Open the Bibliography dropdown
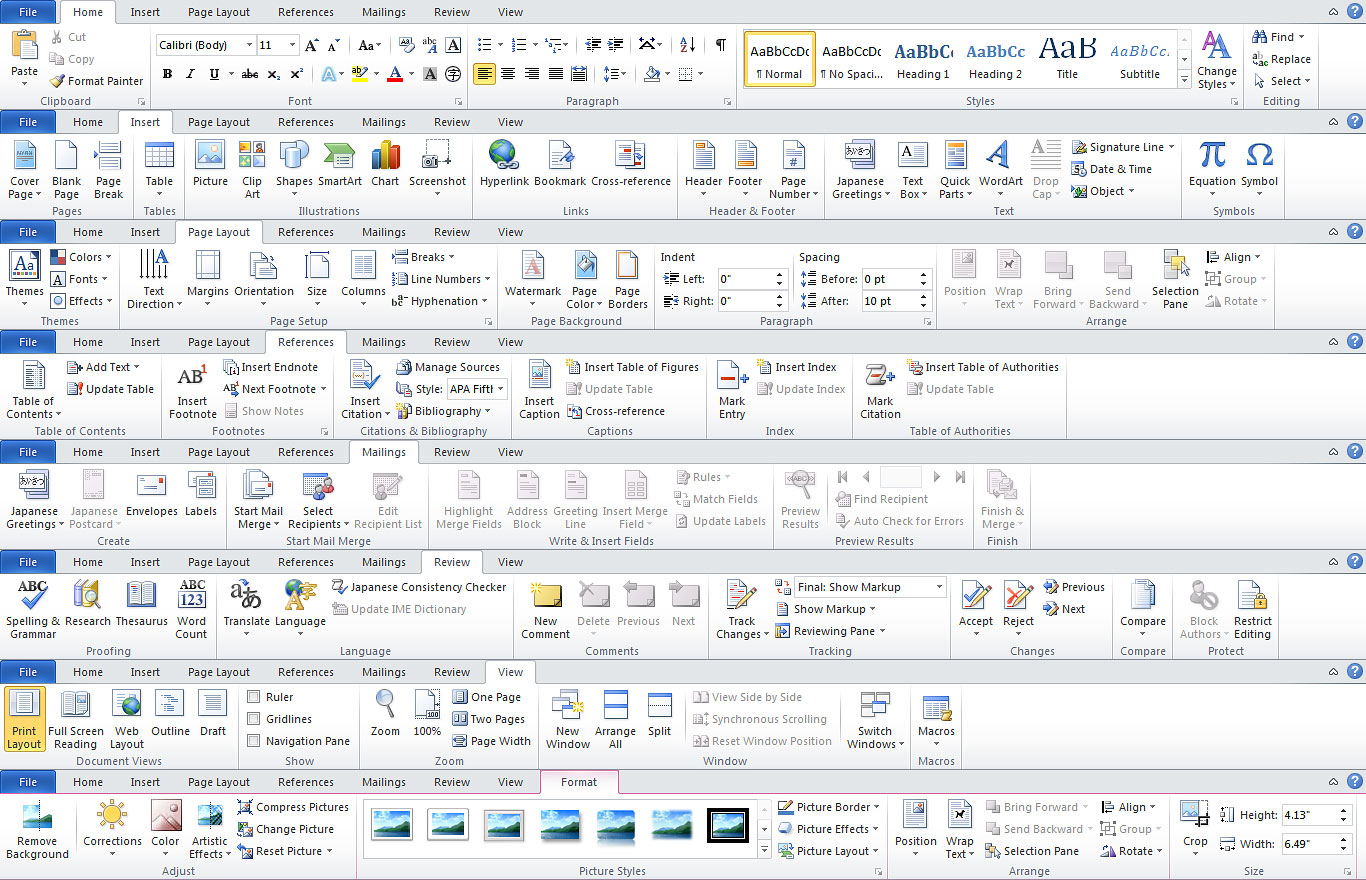This screenshot has height=880, width=1366. tap(443, 411)
